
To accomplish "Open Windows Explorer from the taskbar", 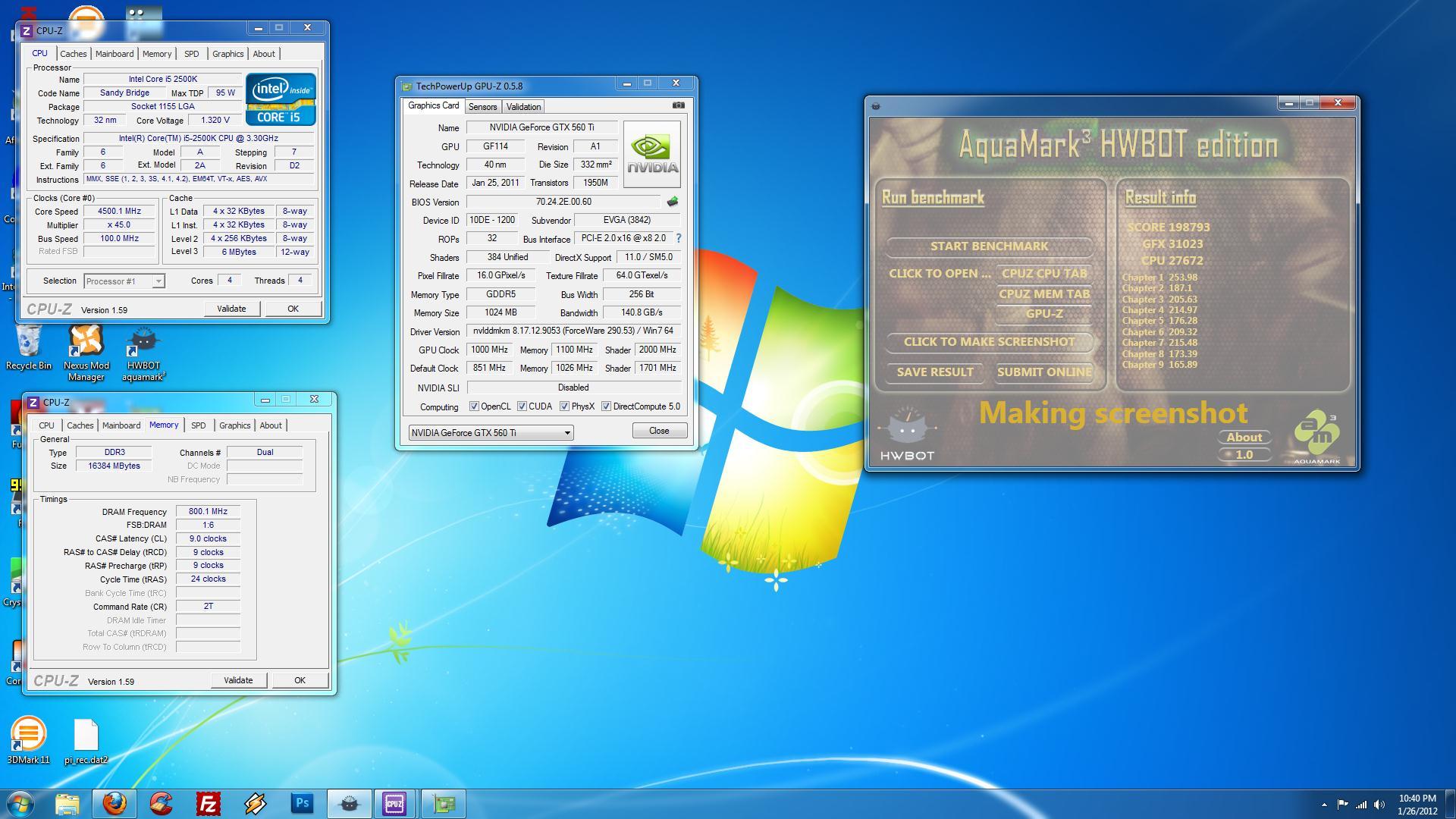I will click(67, 804).
